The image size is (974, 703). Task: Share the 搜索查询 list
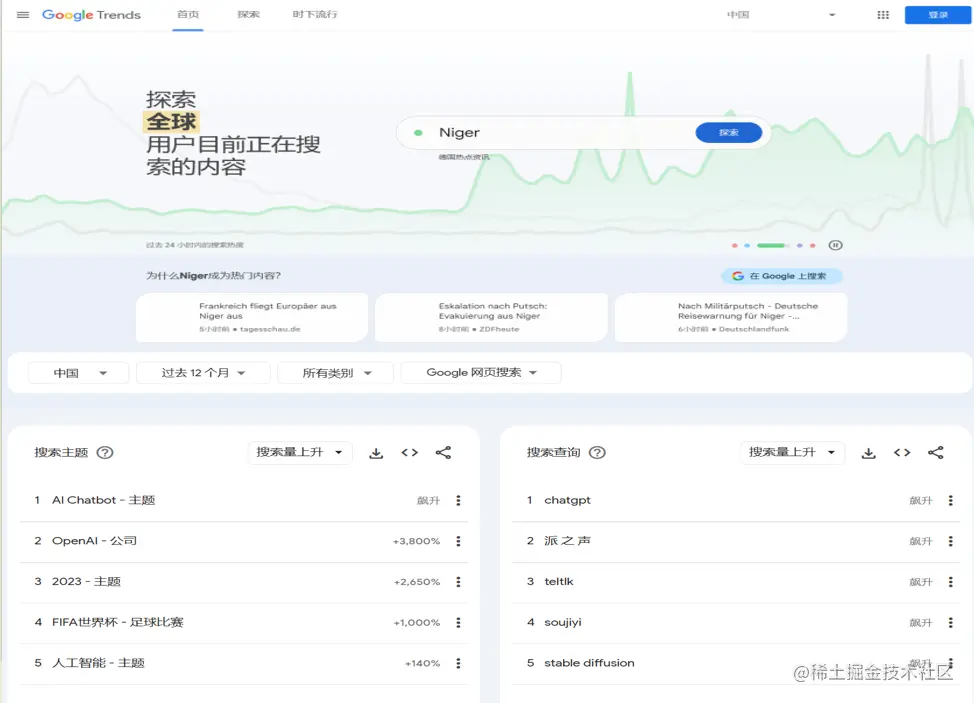935,453
